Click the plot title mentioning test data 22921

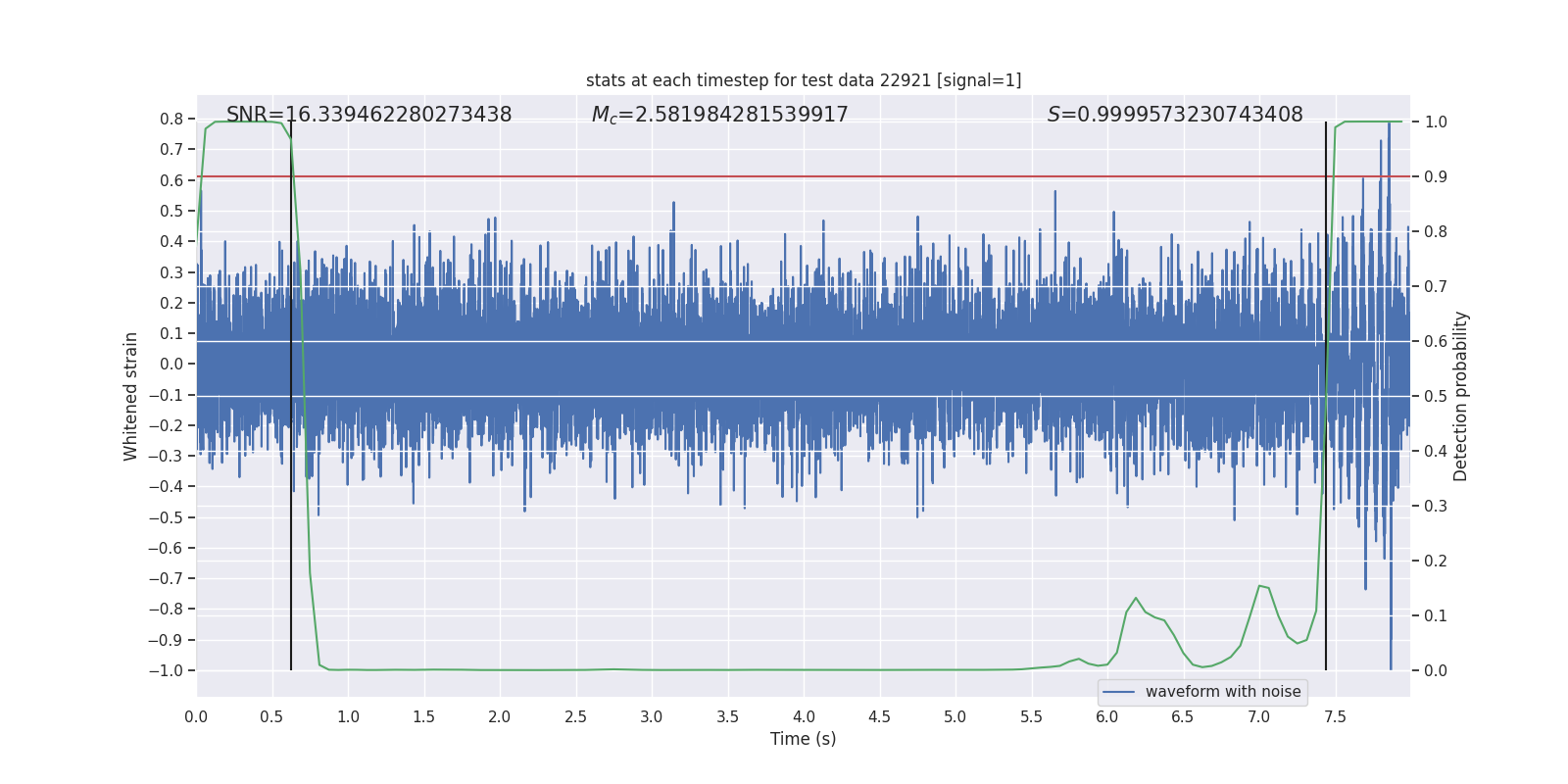(804, 80)
